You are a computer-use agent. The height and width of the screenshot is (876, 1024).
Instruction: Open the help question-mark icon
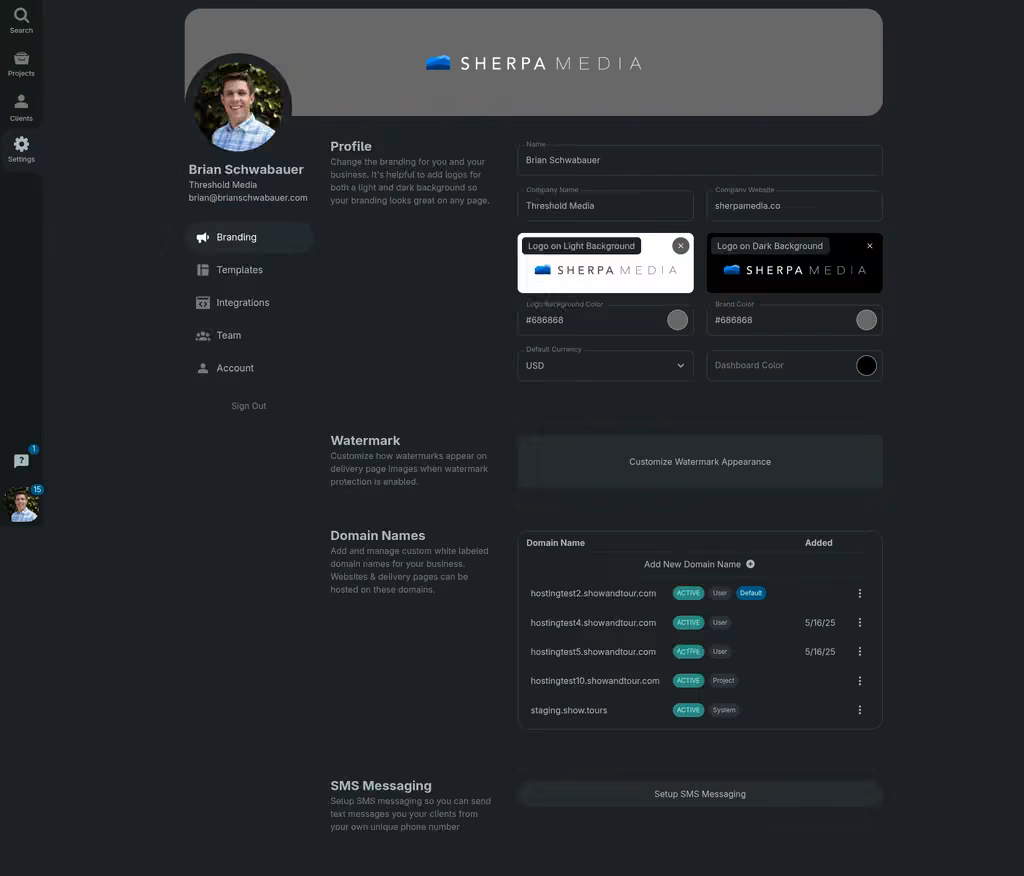tap(21, 461)
